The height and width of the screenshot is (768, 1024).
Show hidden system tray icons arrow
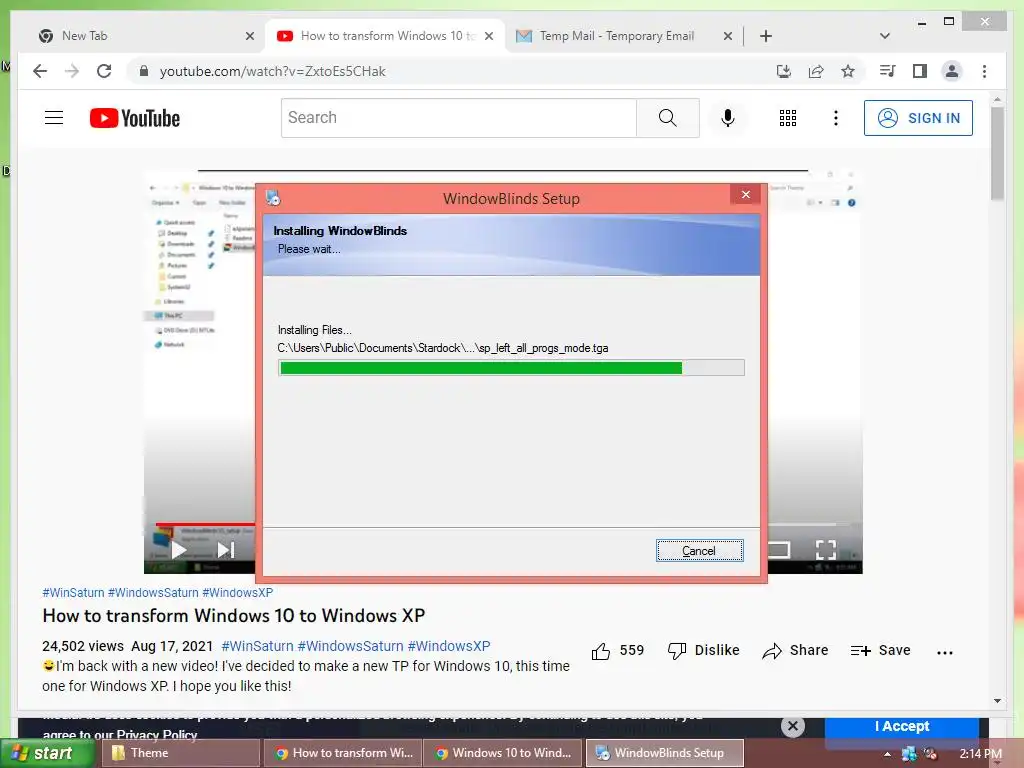pos(887,754)
